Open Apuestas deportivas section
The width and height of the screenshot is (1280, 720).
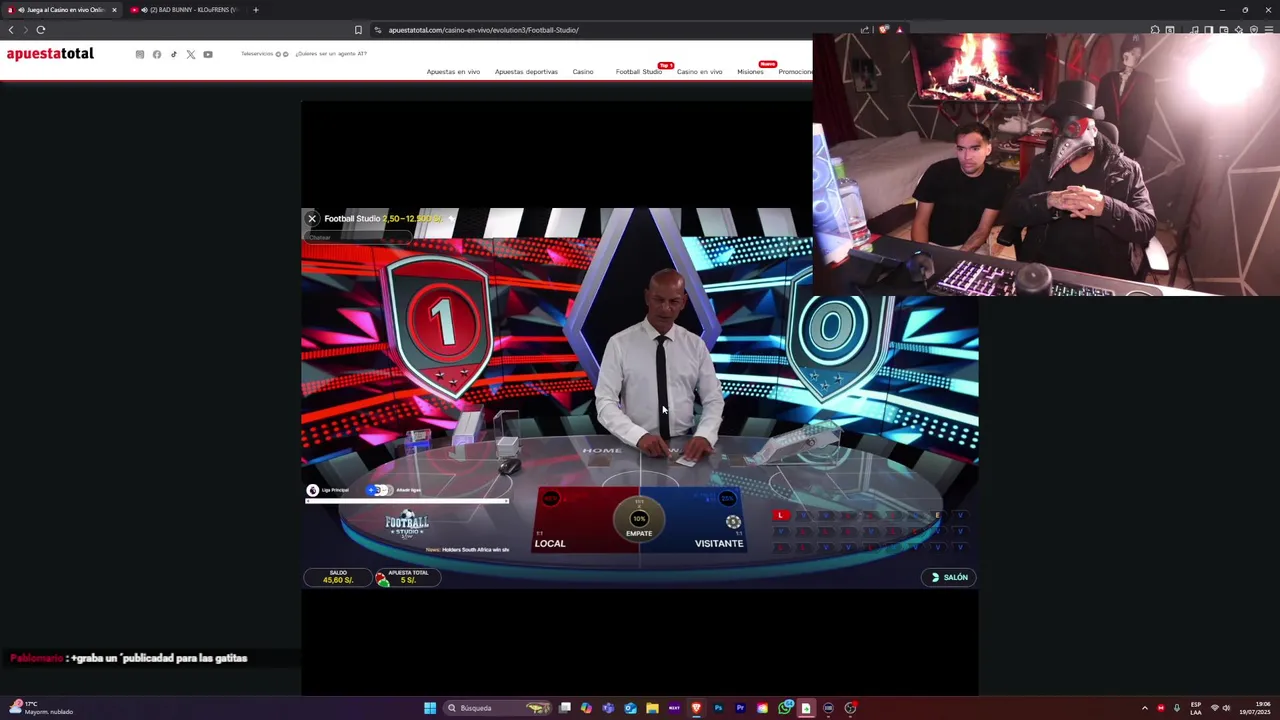click(x=526, y=72)
